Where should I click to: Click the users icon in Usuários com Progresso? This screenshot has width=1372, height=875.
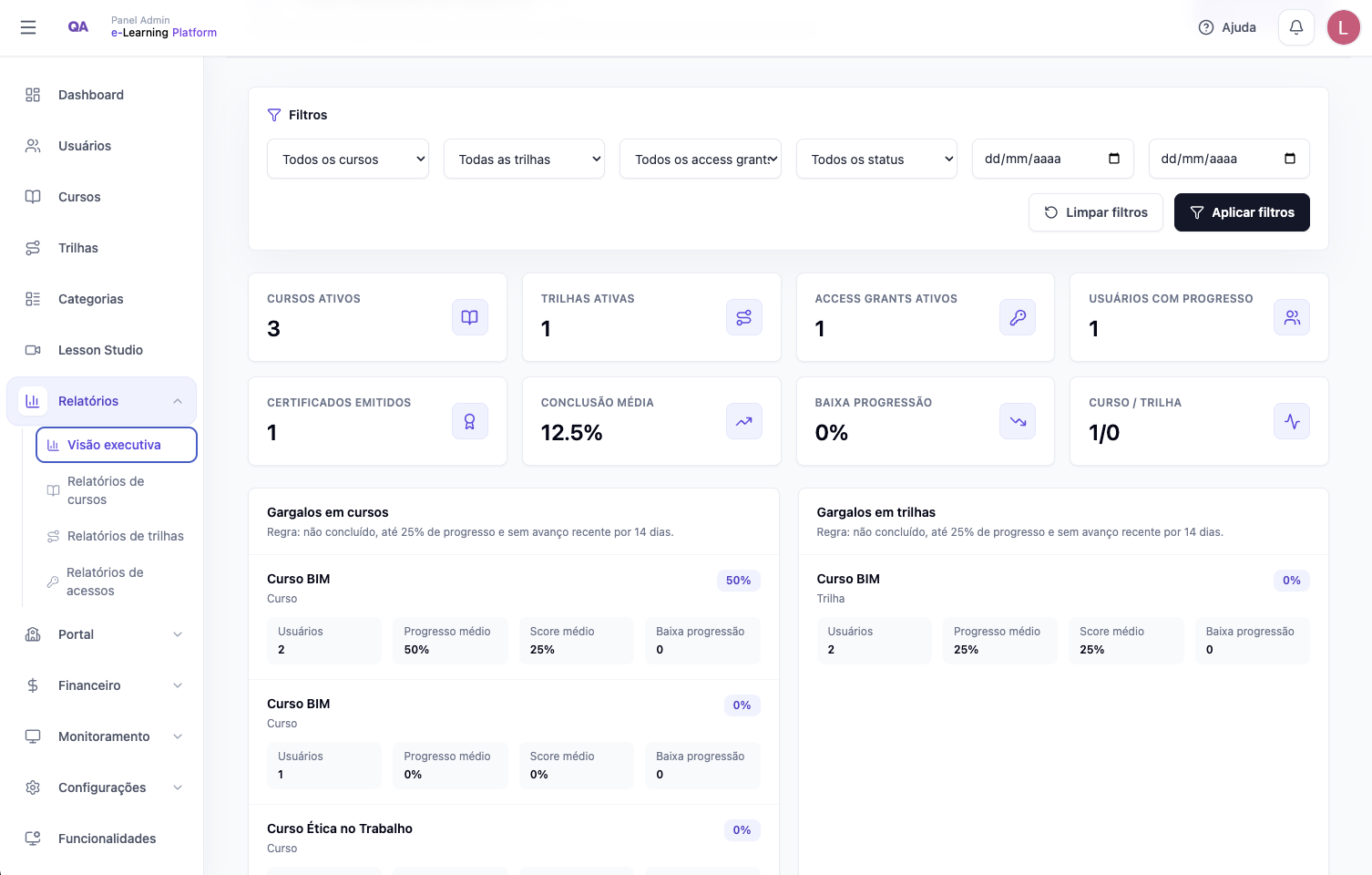pyautogui.click(x=1292, y=317)
